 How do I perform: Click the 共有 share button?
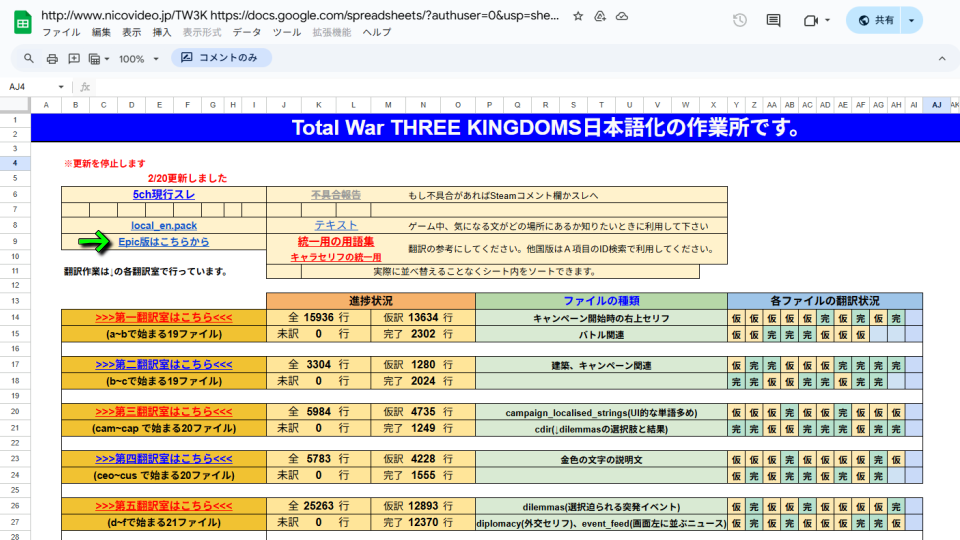tap(876, 20)
